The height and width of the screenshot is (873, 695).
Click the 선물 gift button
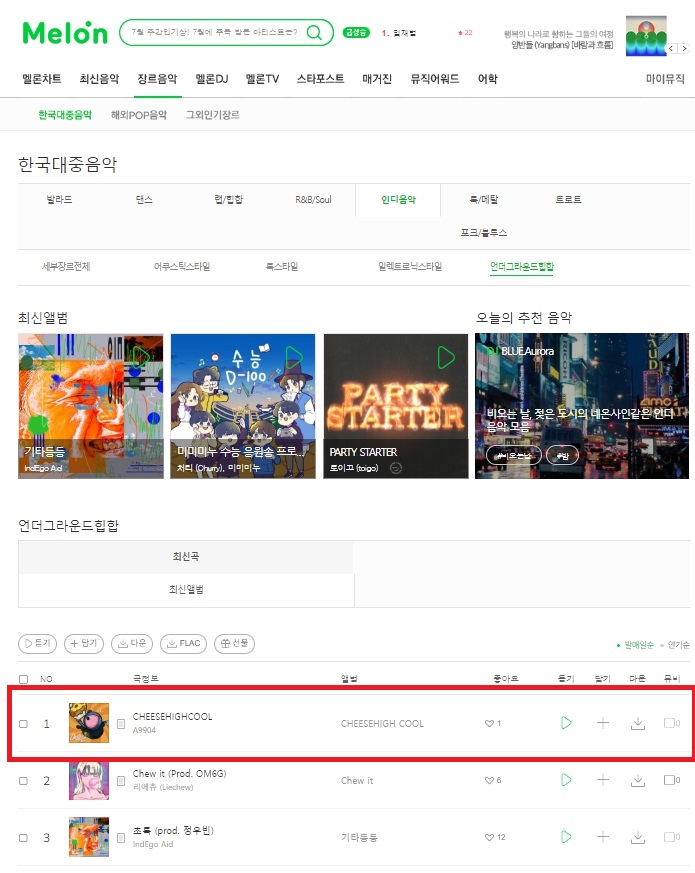[x=234, y=643]
